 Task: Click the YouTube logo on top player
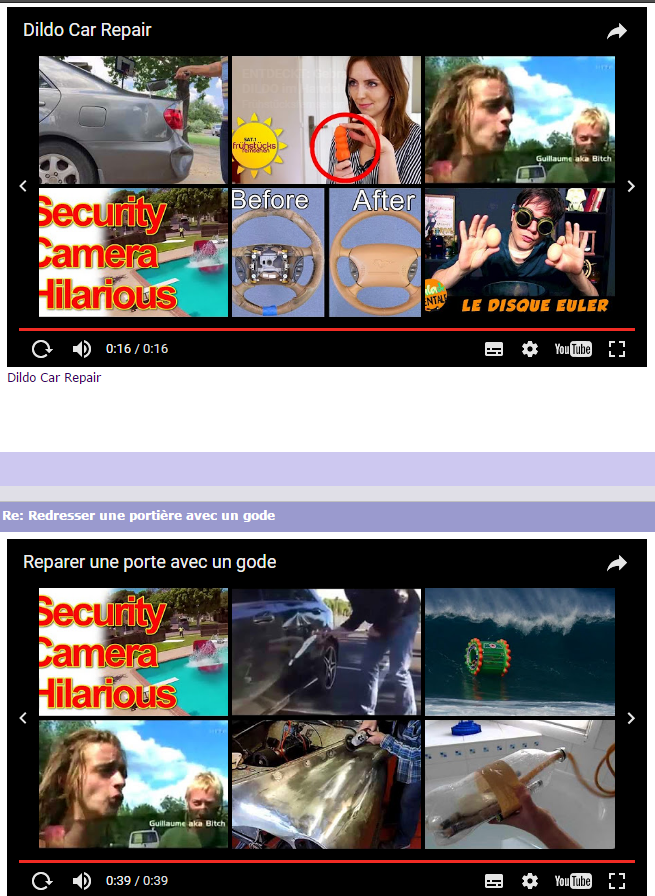(573, 349)
